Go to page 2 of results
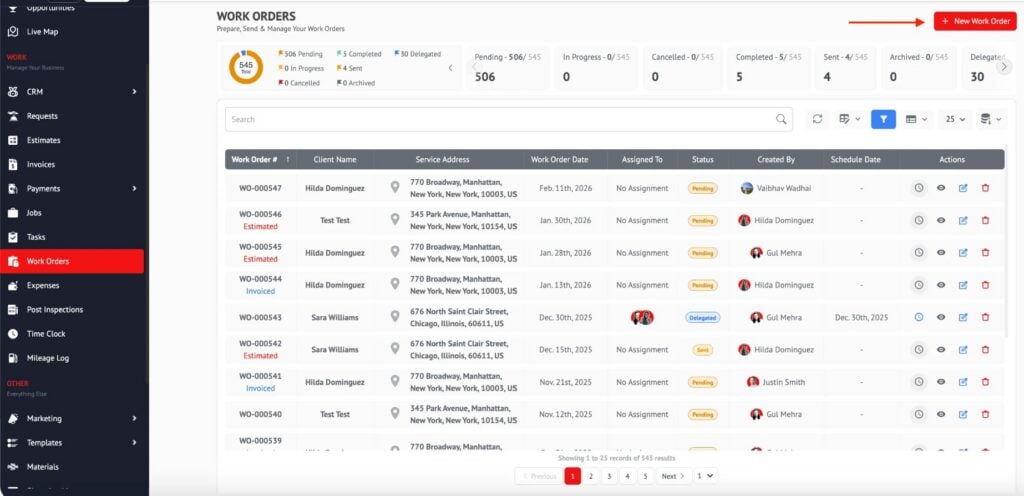 [x=590, y=476]
